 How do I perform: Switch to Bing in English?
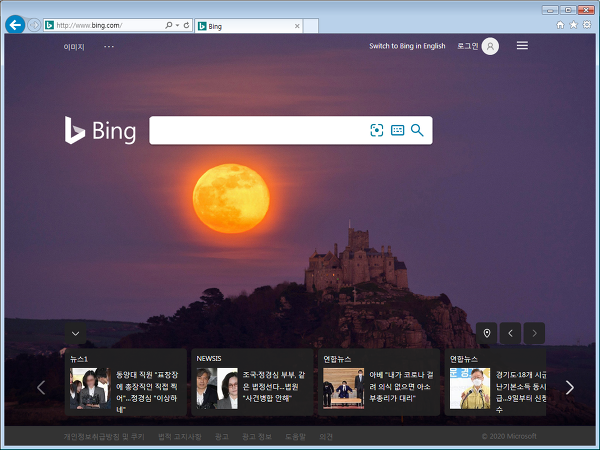coord(407,46)
